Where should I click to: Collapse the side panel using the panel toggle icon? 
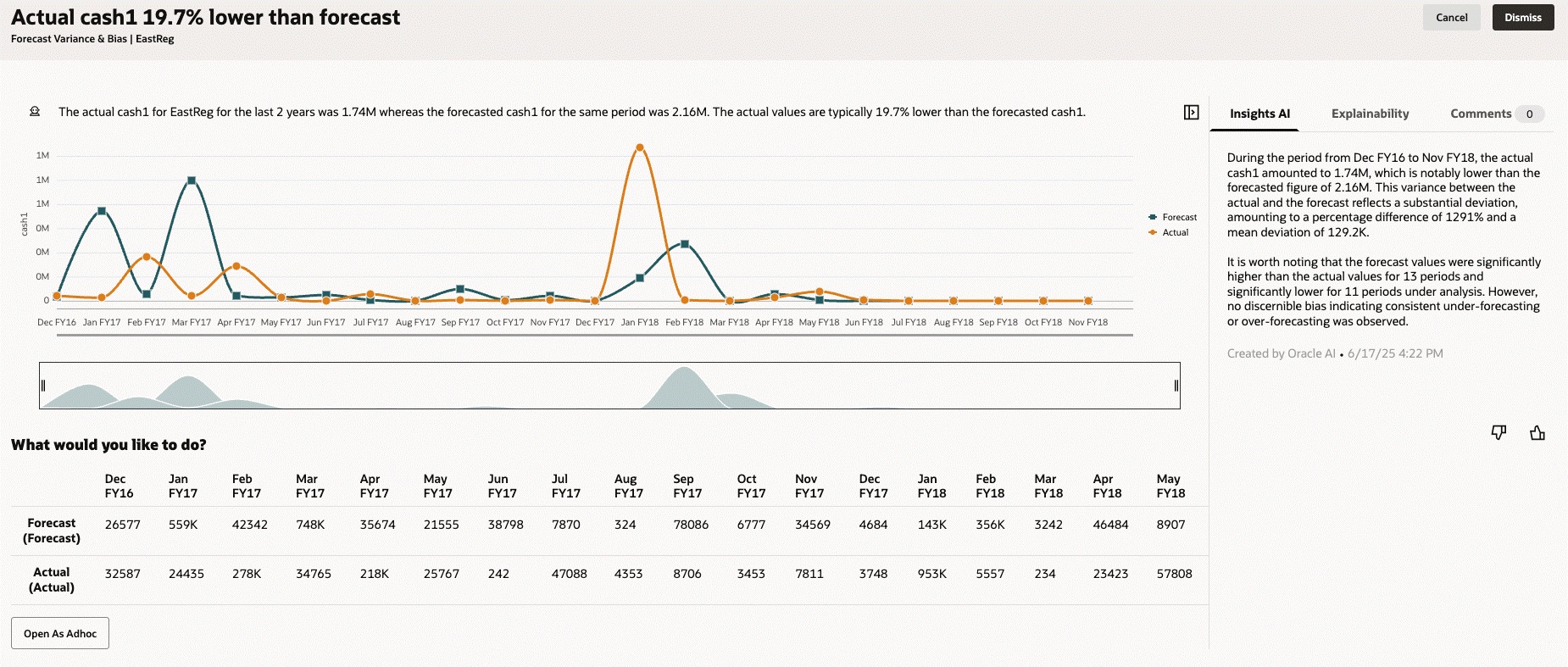click(1191, 112)
